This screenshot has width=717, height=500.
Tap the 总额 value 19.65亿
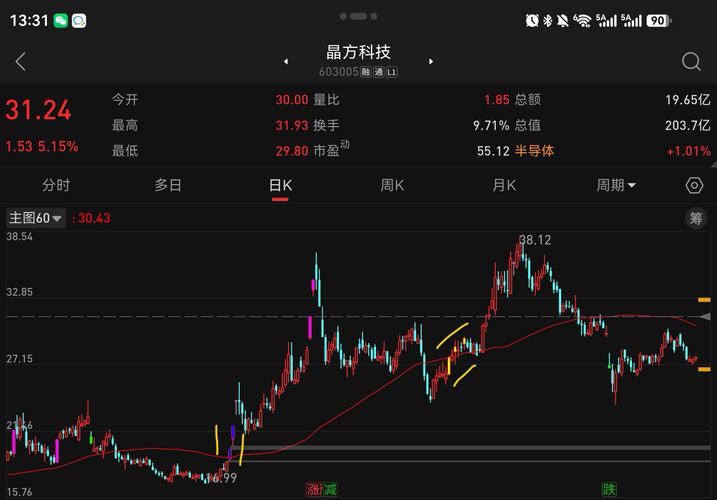tap(688, 100)
